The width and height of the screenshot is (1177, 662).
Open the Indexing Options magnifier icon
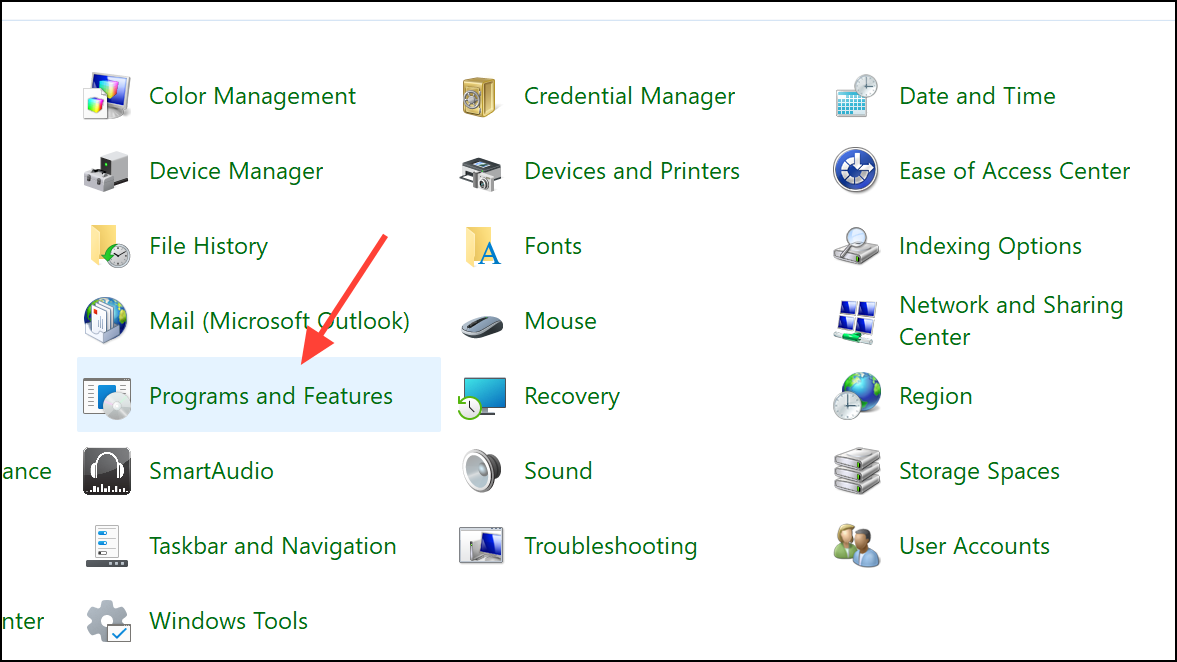(x=856, y=245)
